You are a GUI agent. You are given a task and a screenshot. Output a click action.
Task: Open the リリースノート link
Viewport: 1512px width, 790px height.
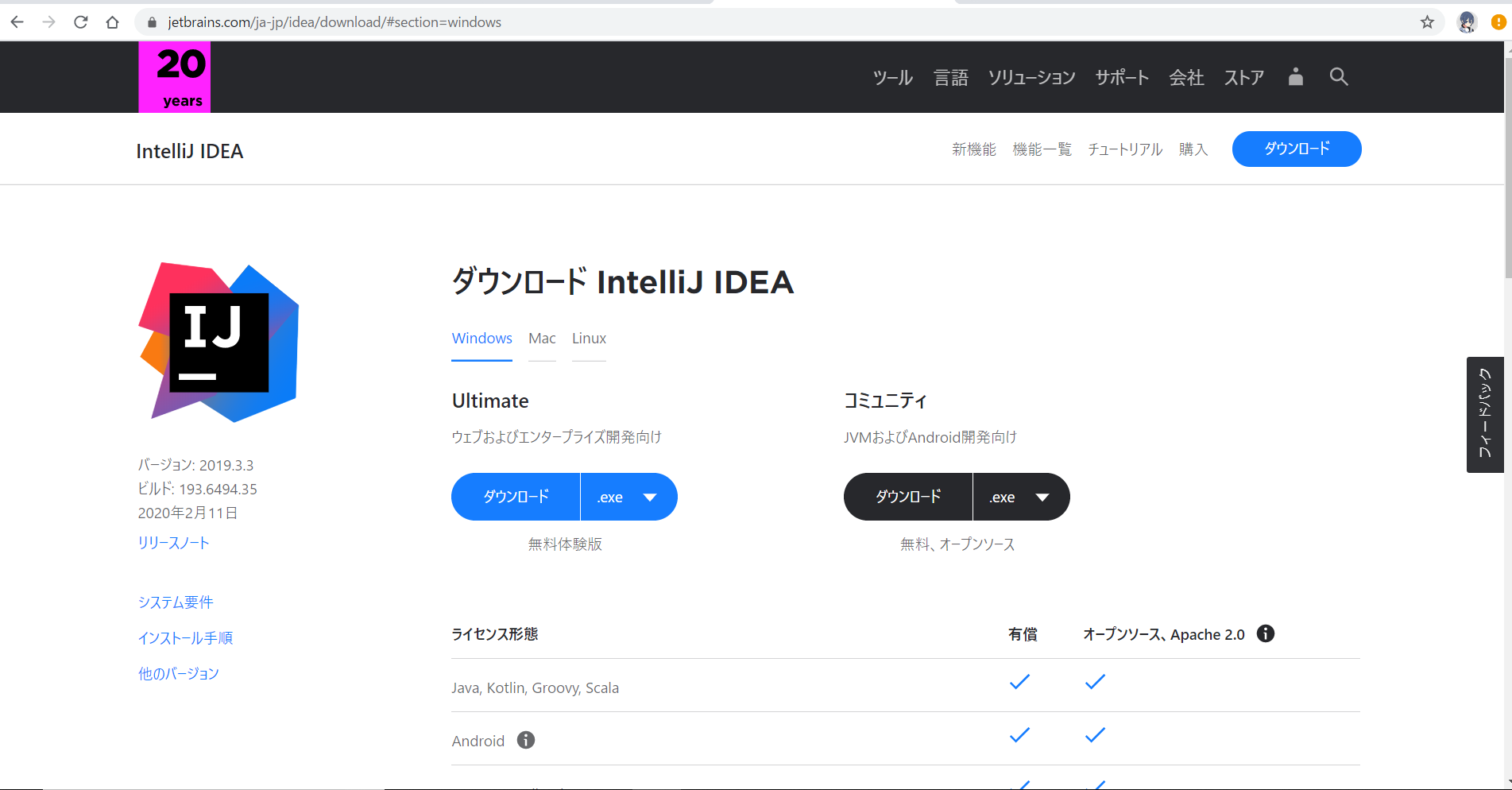[x=173, y=543]
